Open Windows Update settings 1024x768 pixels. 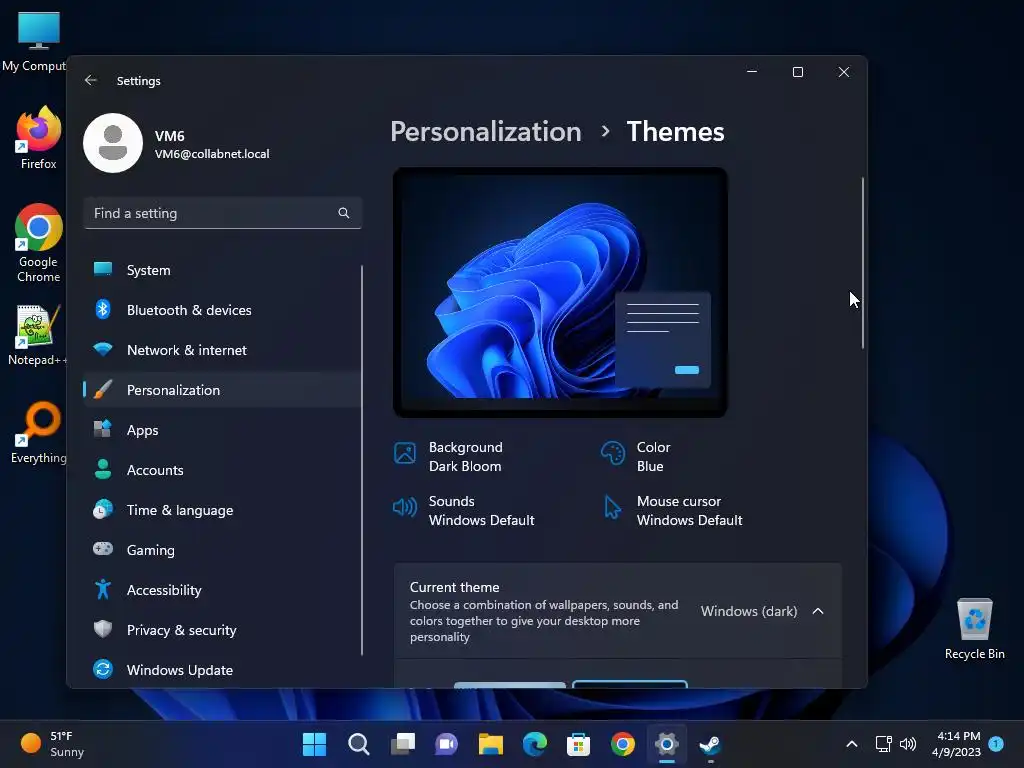tap(222, 669)
